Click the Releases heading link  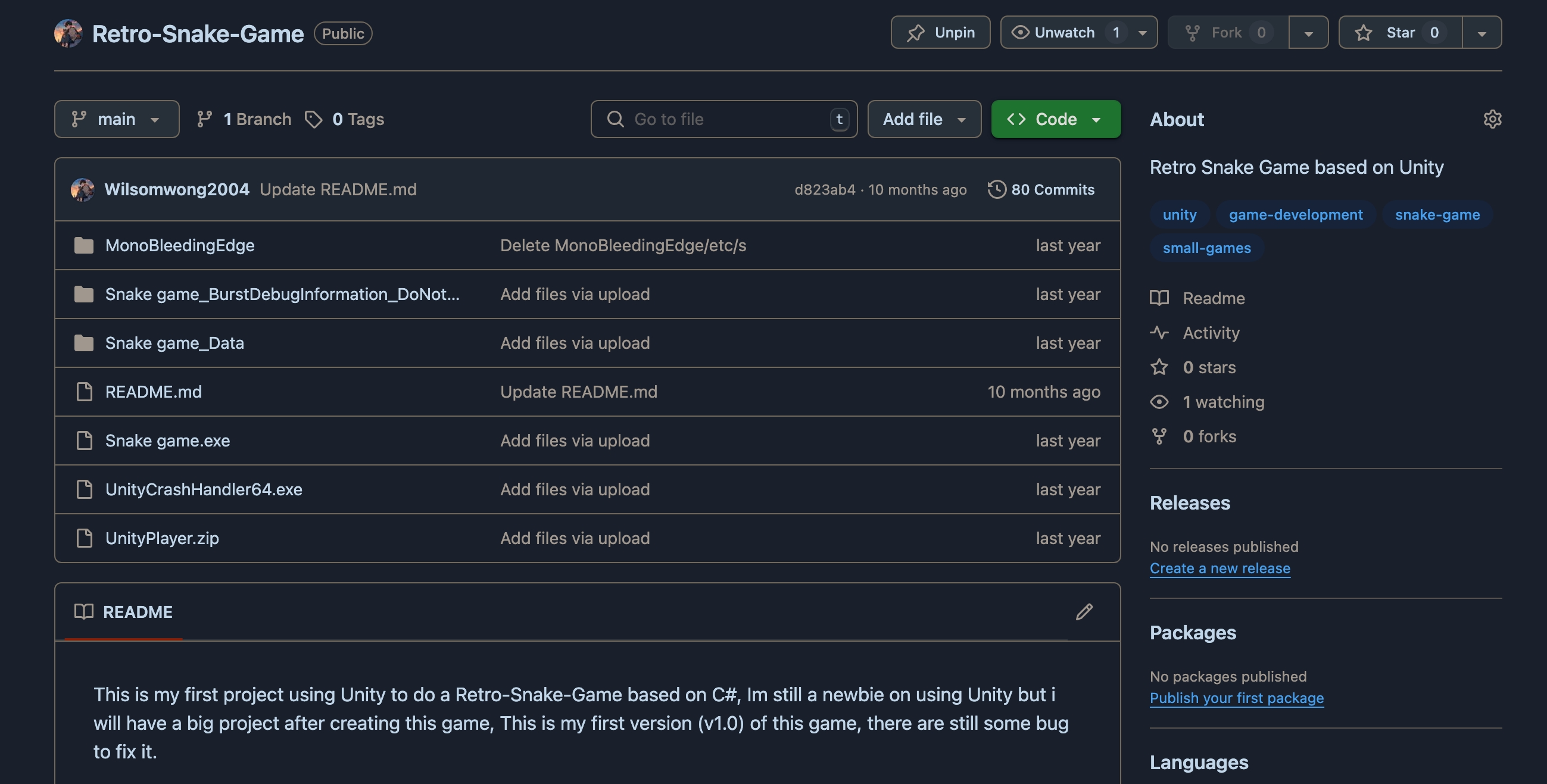[x=1190, y=502]
